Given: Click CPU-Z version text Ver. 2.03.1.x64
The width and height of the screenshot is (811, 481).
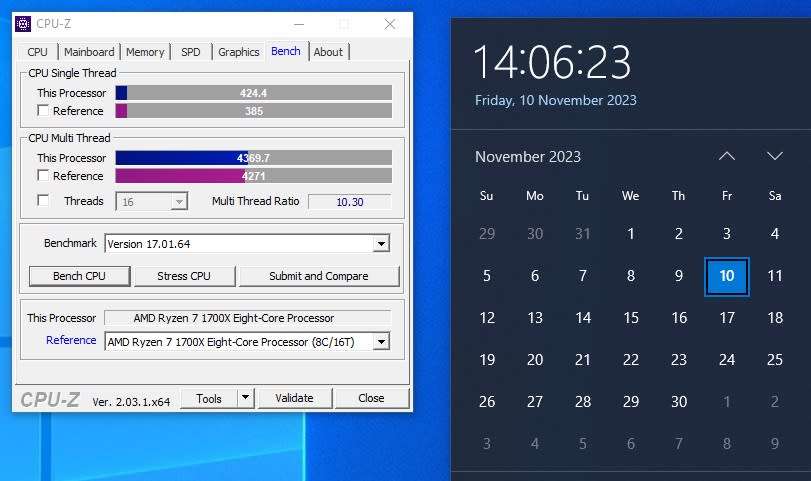Looking at the screenshot, I should tap(131, 402).
